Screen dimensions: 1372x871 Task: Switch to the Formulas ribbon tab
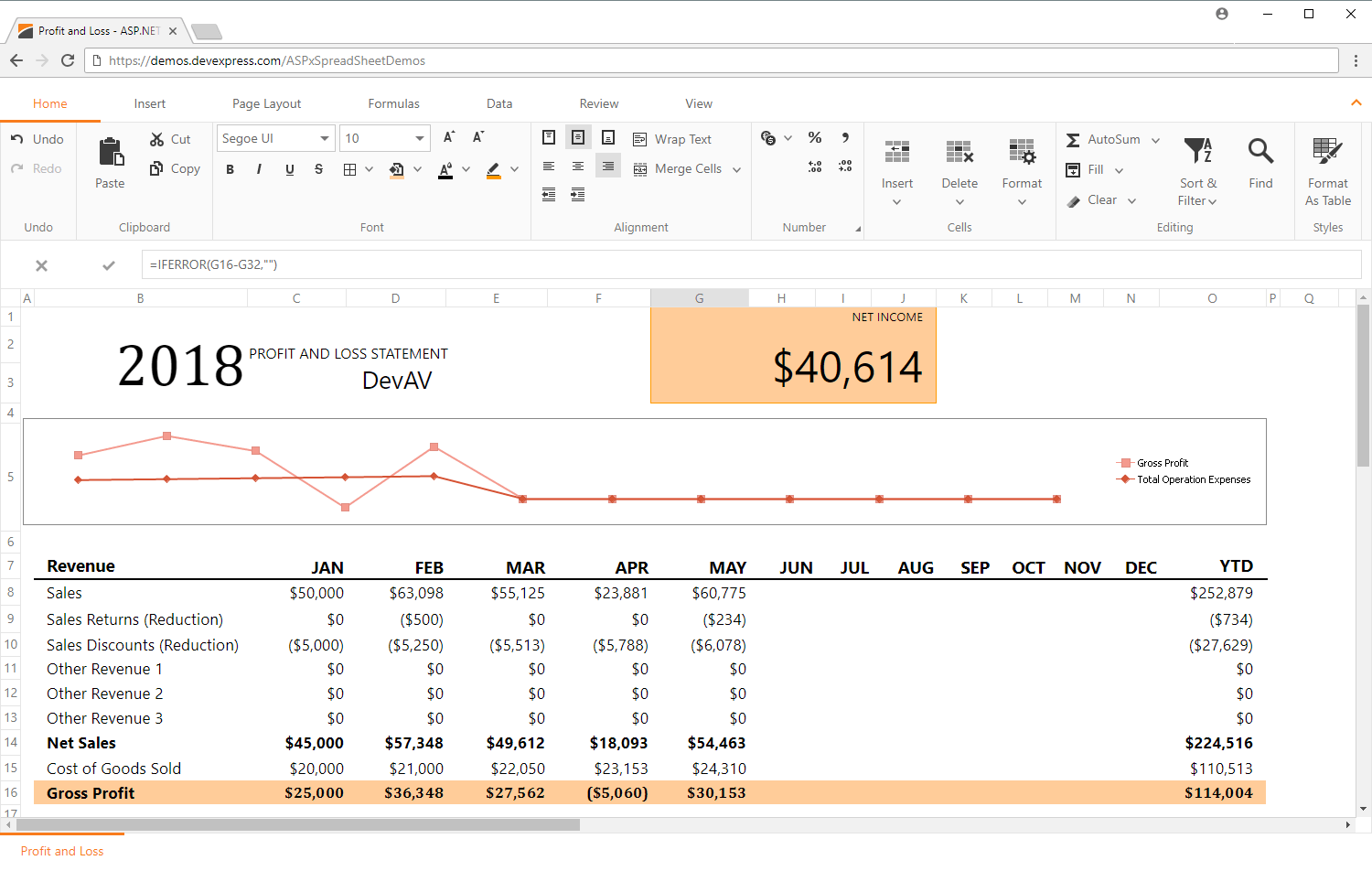coord(393,103)
